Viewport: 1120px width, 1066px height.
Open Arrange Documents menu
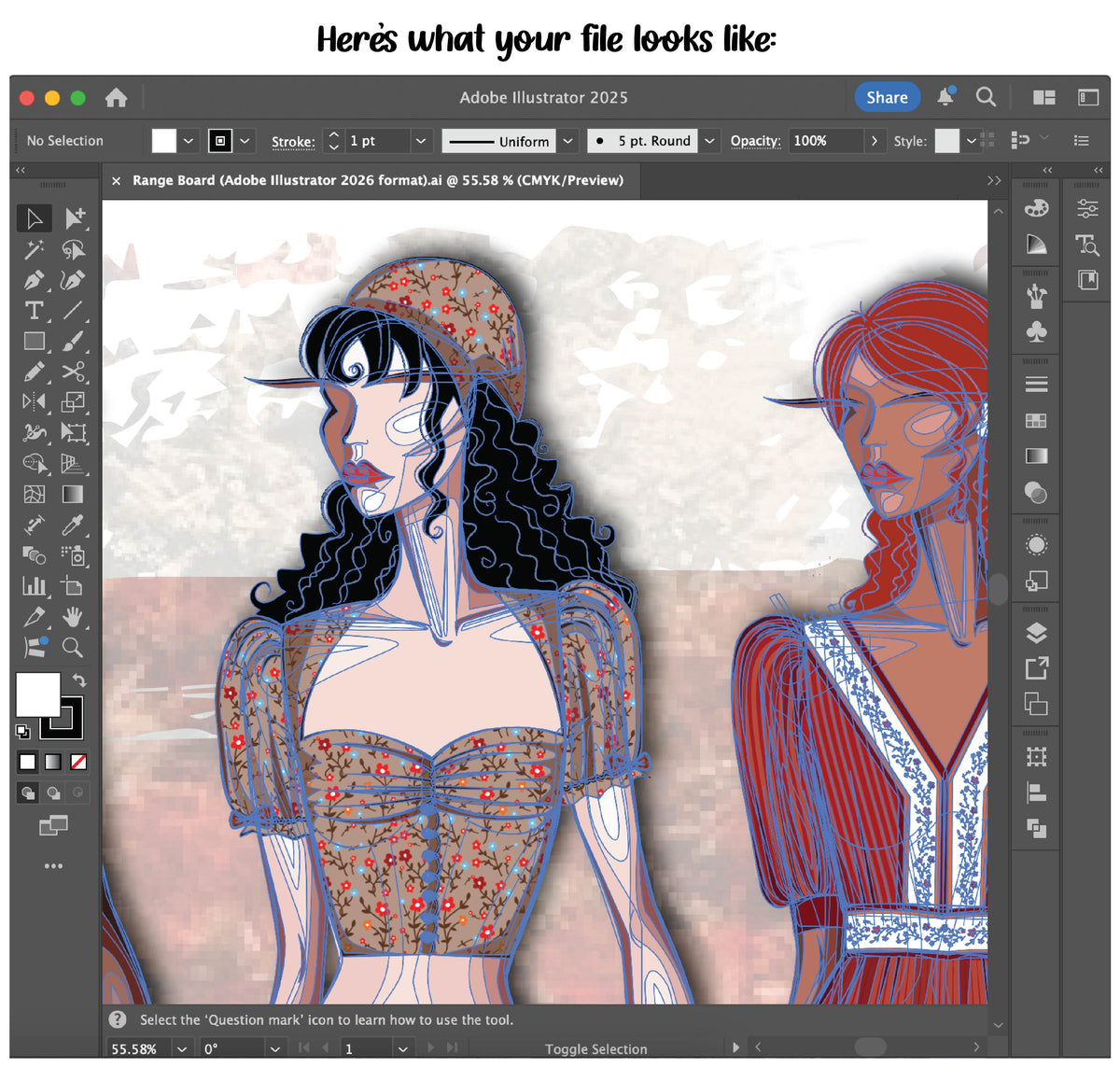point(1044,97)
